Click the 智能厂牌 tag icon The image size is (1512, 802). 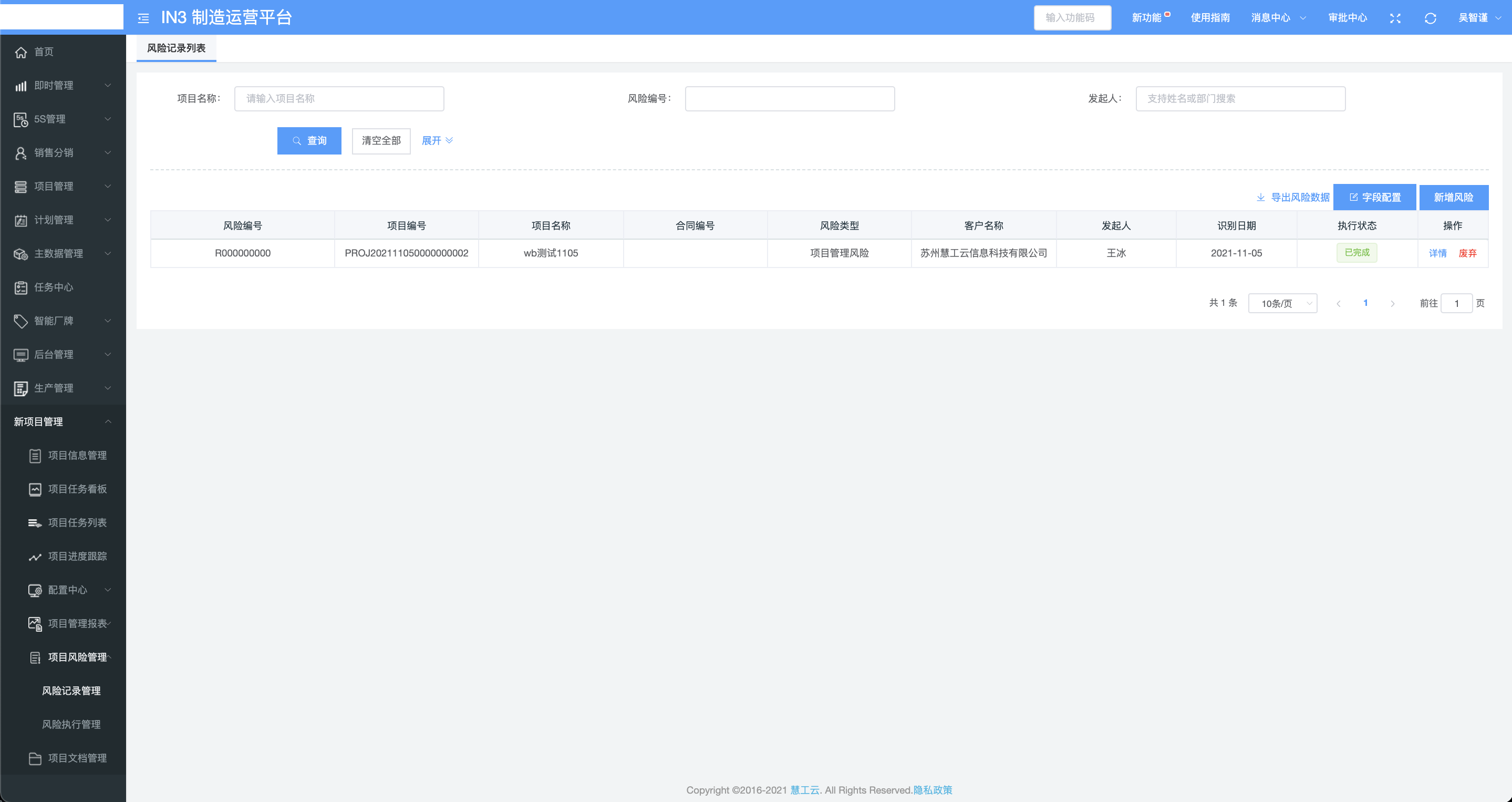(21, 321)
